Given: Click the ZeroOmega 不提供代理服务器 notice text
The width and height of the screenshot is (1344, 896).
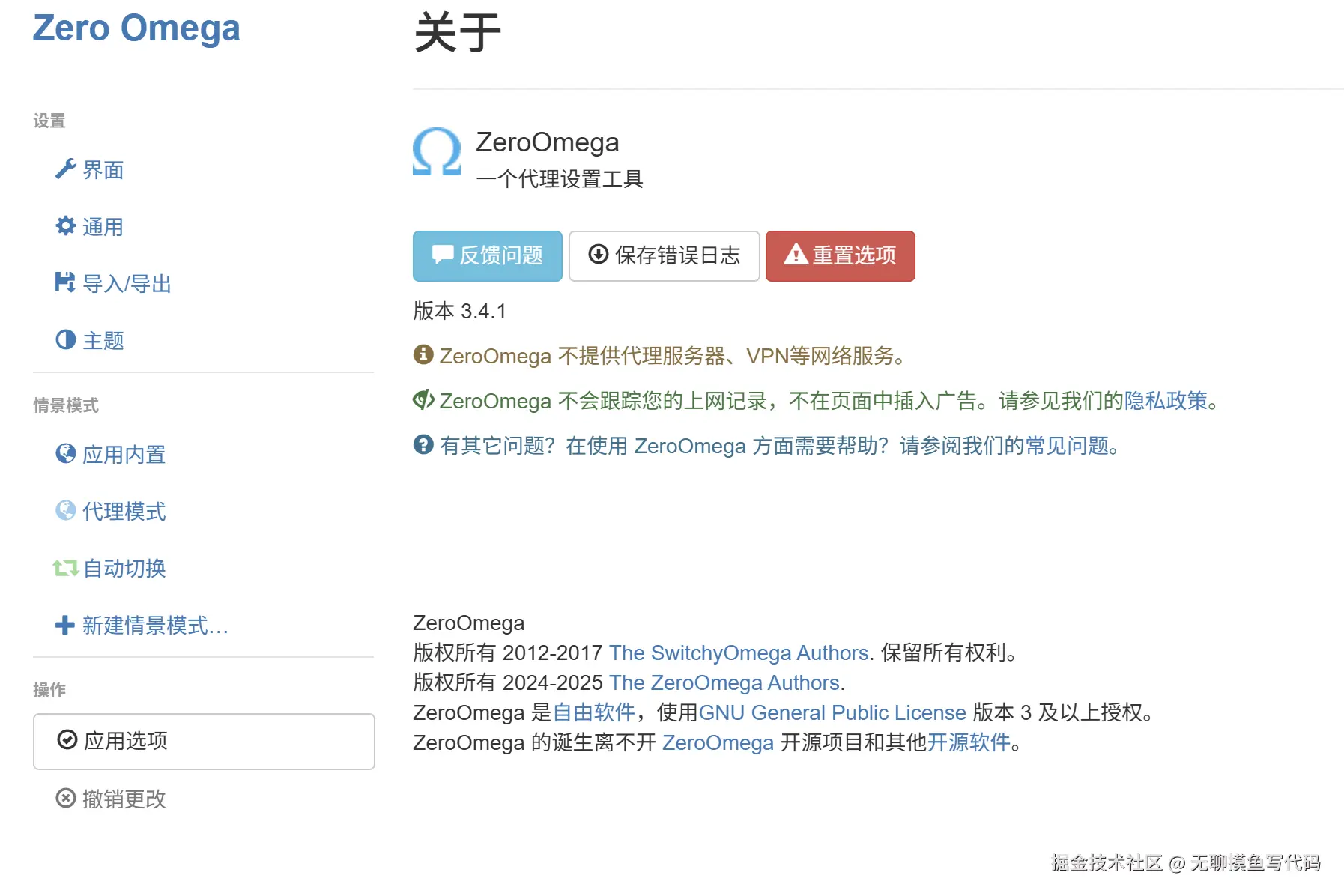Looking at the screenshot, I should point(673,356).
